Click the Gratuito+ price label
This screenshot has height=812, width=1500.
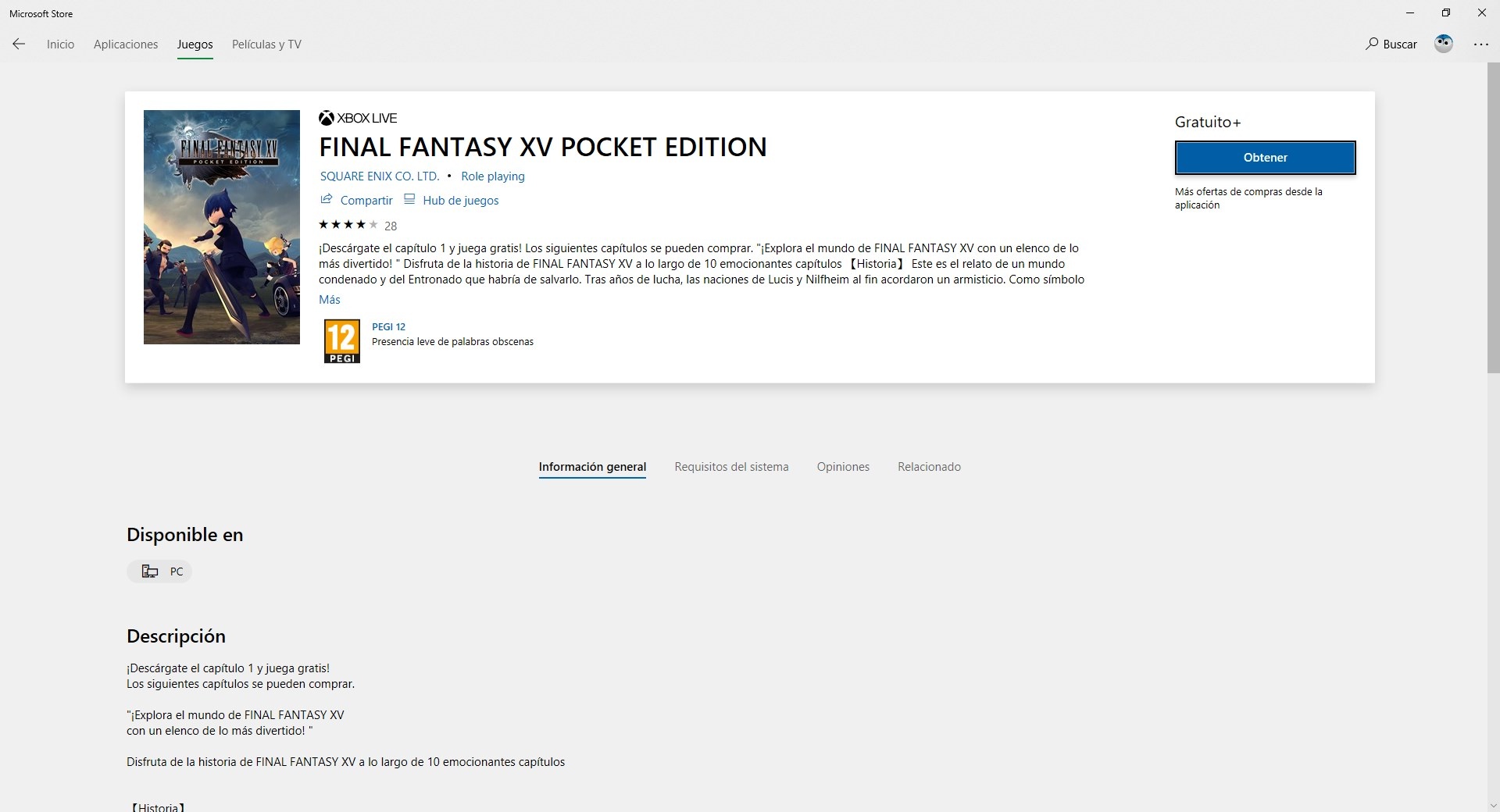(1208, 123)
